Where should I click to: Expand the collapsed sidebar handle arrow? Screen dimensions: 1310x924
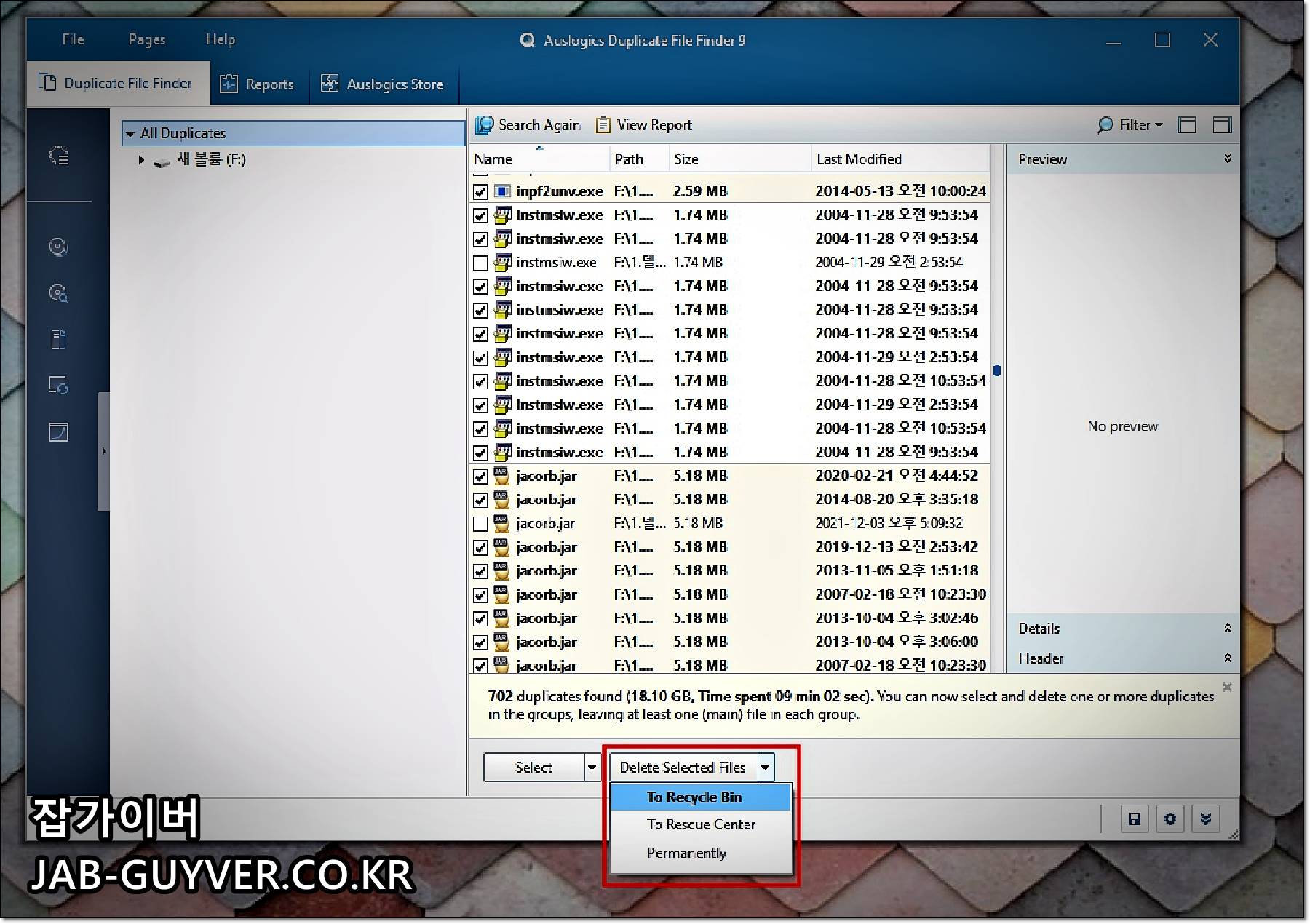pyautogui.click(x=103, y=452)
